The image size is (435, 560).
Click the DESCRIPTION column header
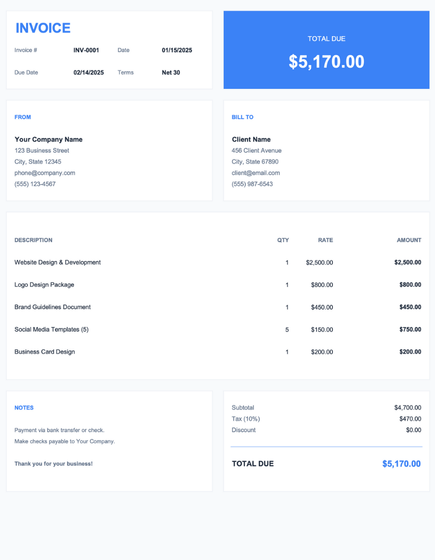click(33, 240)
